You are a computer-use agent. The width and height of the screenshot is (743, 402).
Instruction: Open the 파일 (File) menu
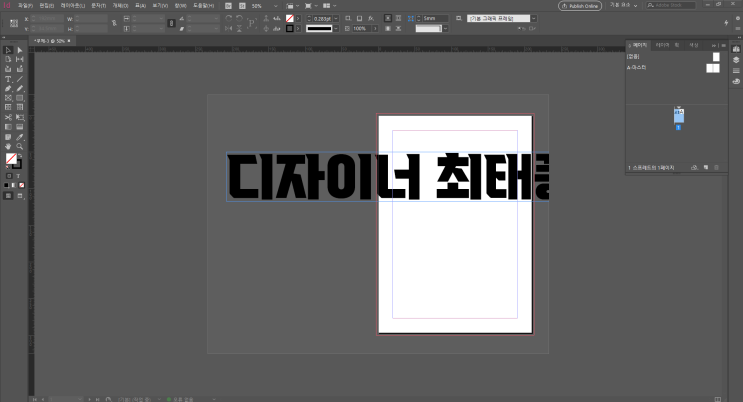[x=25, y=6]
